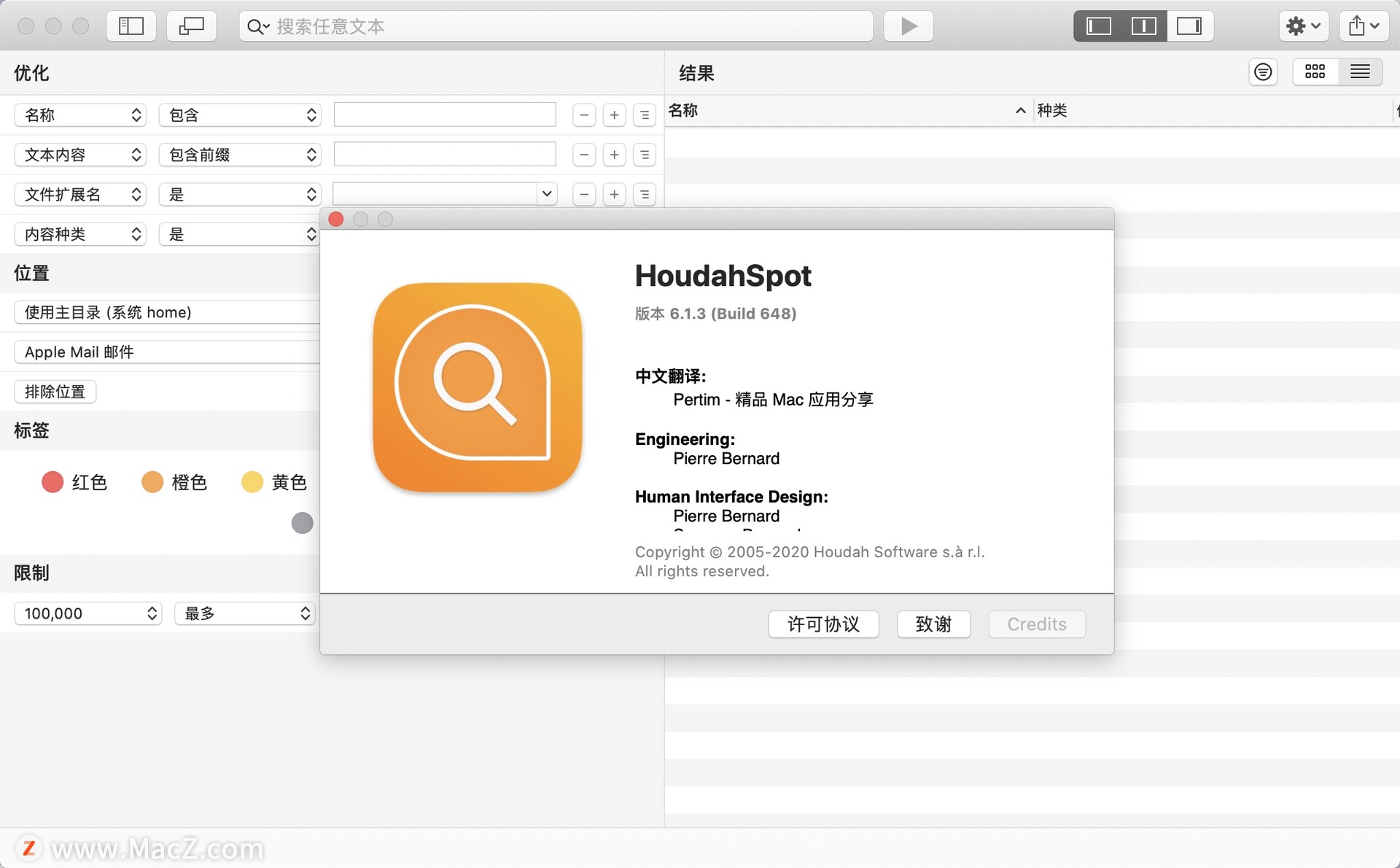Expand the file extension combo box arrow

pyautogui.click(x=547, y=194)
